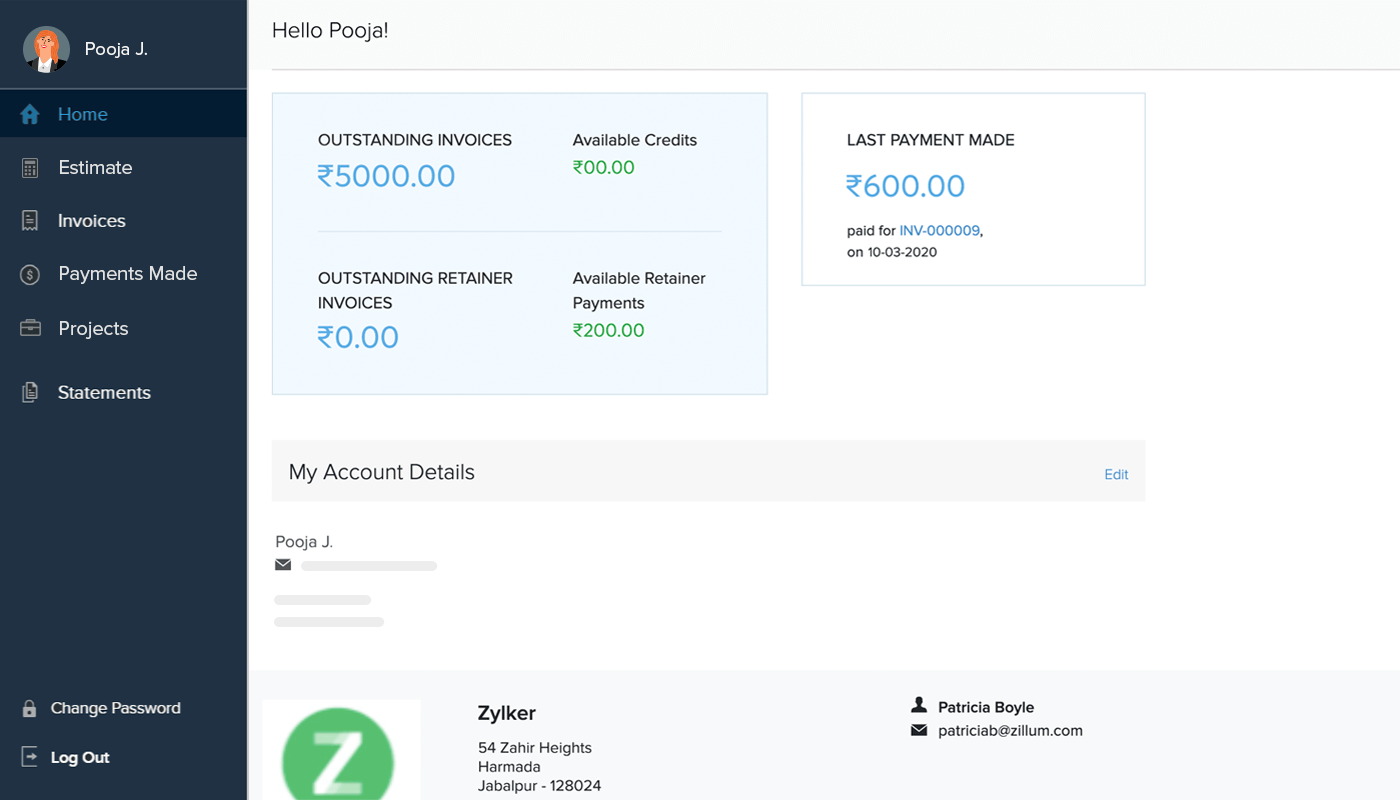Click the Log Out arrow icon
This screenshot has width=1400, height=800.
(29, 757)
